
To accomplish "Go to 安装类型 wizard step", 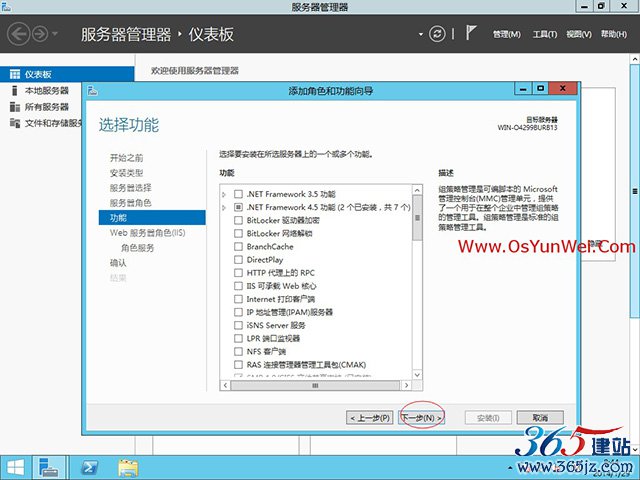I will click(127, 173).
